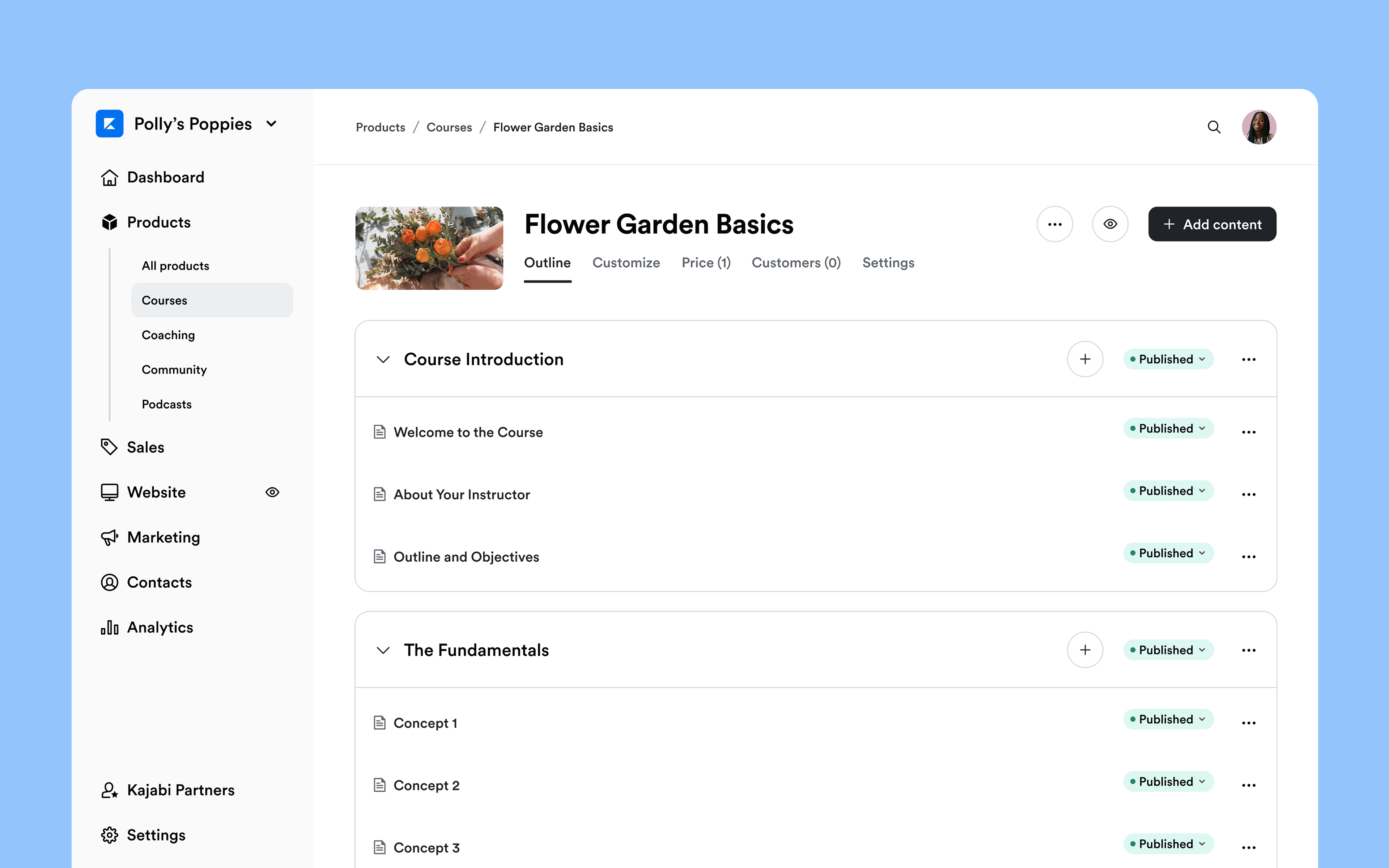Open ellipsis menu for Outline and Objectives
1389x868 pixels.
(x=1248, y=557)
